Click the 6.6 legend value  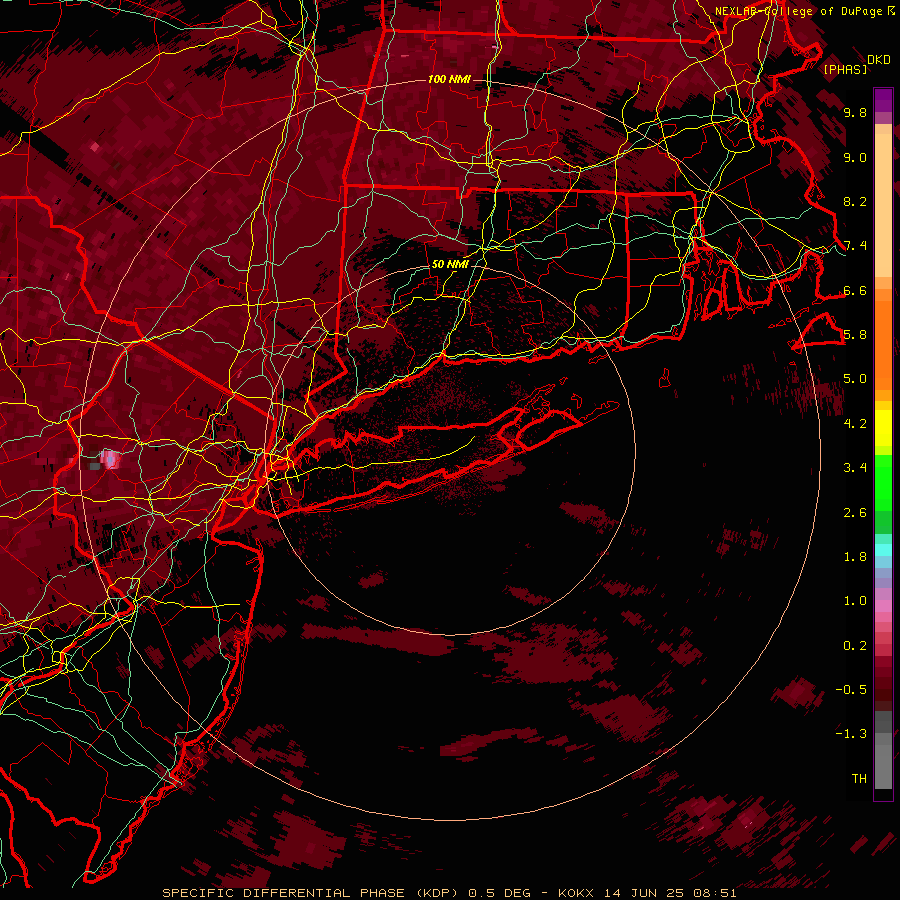pos(855,290)
